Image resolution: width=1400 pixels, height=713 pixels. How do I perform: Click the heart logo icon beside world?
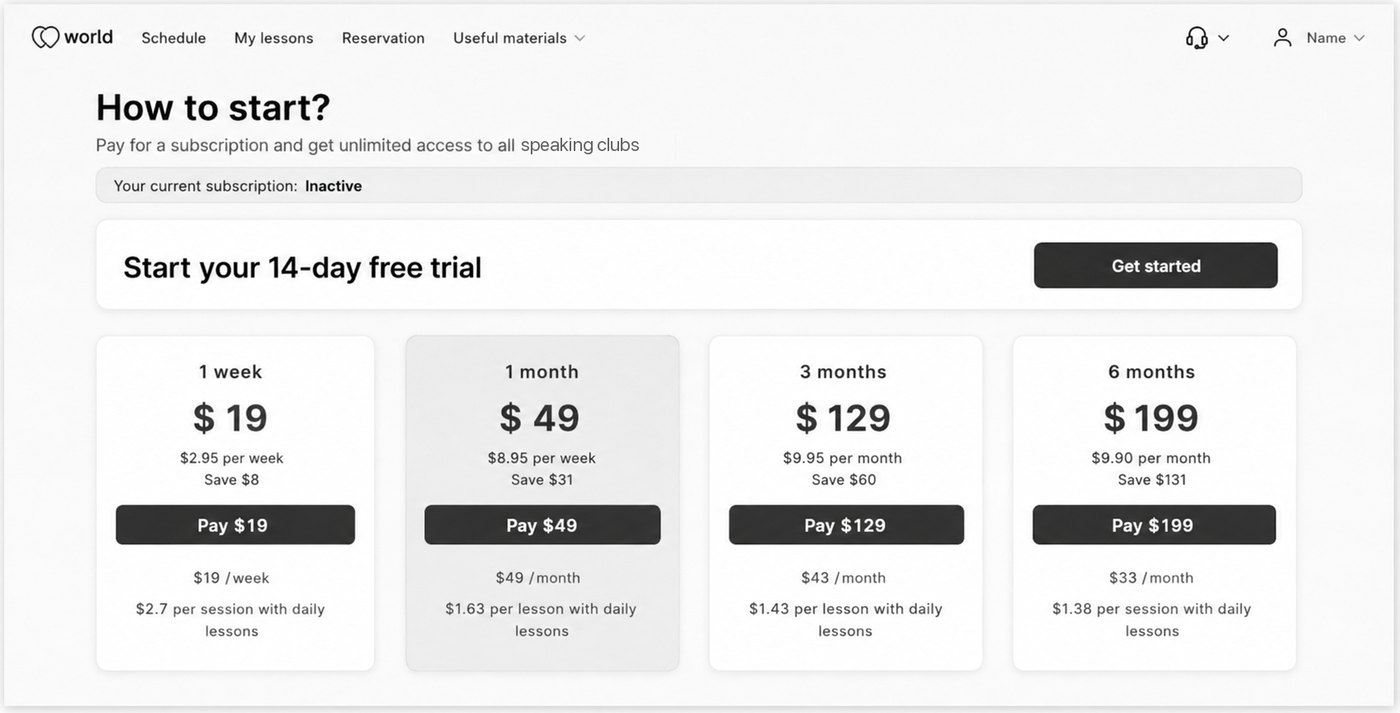click(46, 38)
